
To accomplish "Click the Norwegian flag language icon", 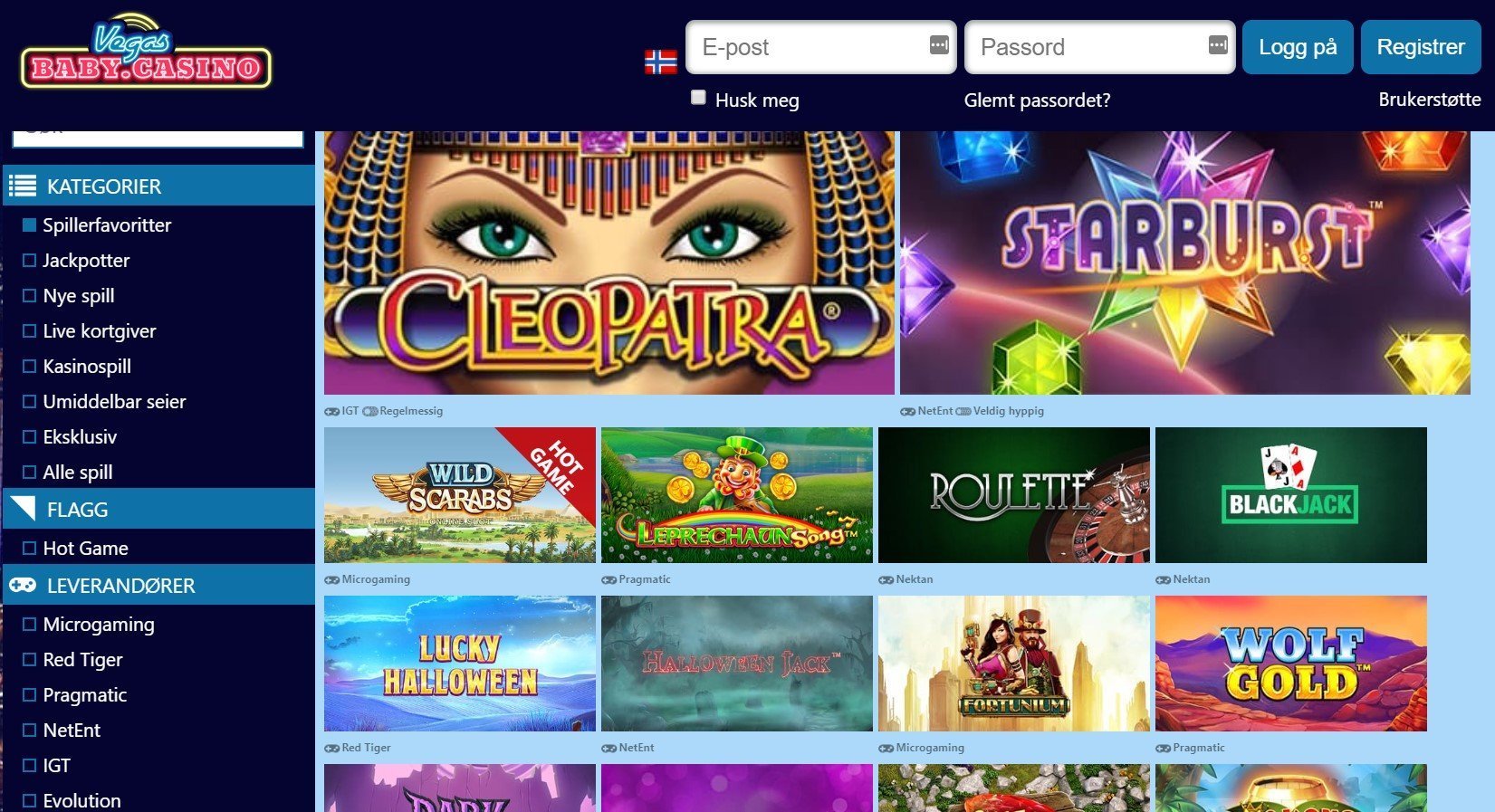I will [660, 62].
